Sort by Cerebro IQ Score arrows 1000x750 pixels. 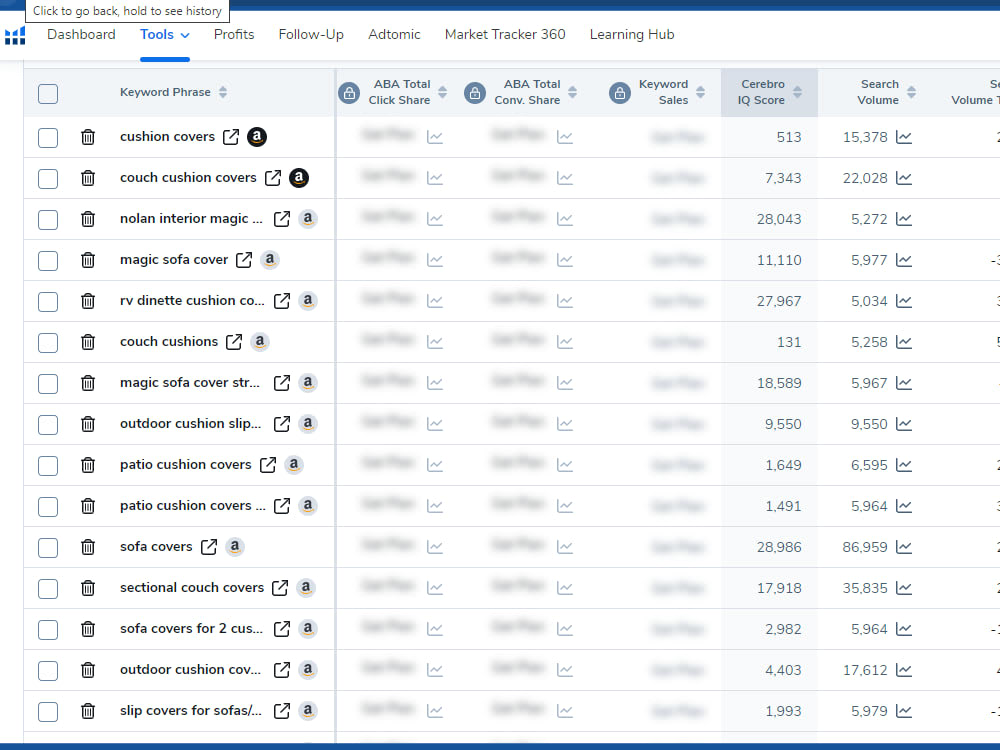(x=797, y=92)
